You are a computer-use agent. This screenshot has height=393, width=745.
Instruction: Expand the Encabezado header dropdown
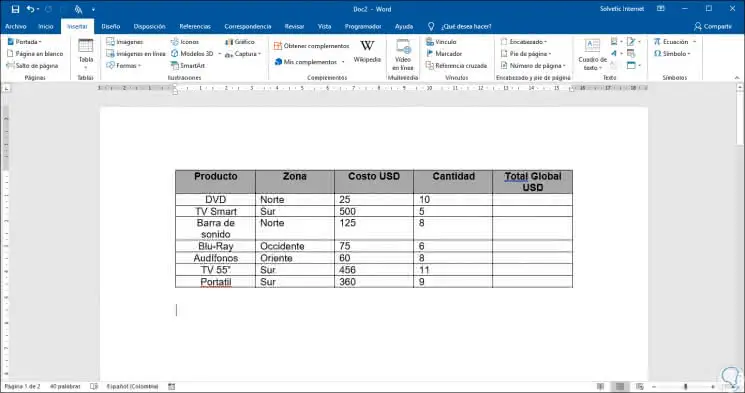click(x=524, y=42)
